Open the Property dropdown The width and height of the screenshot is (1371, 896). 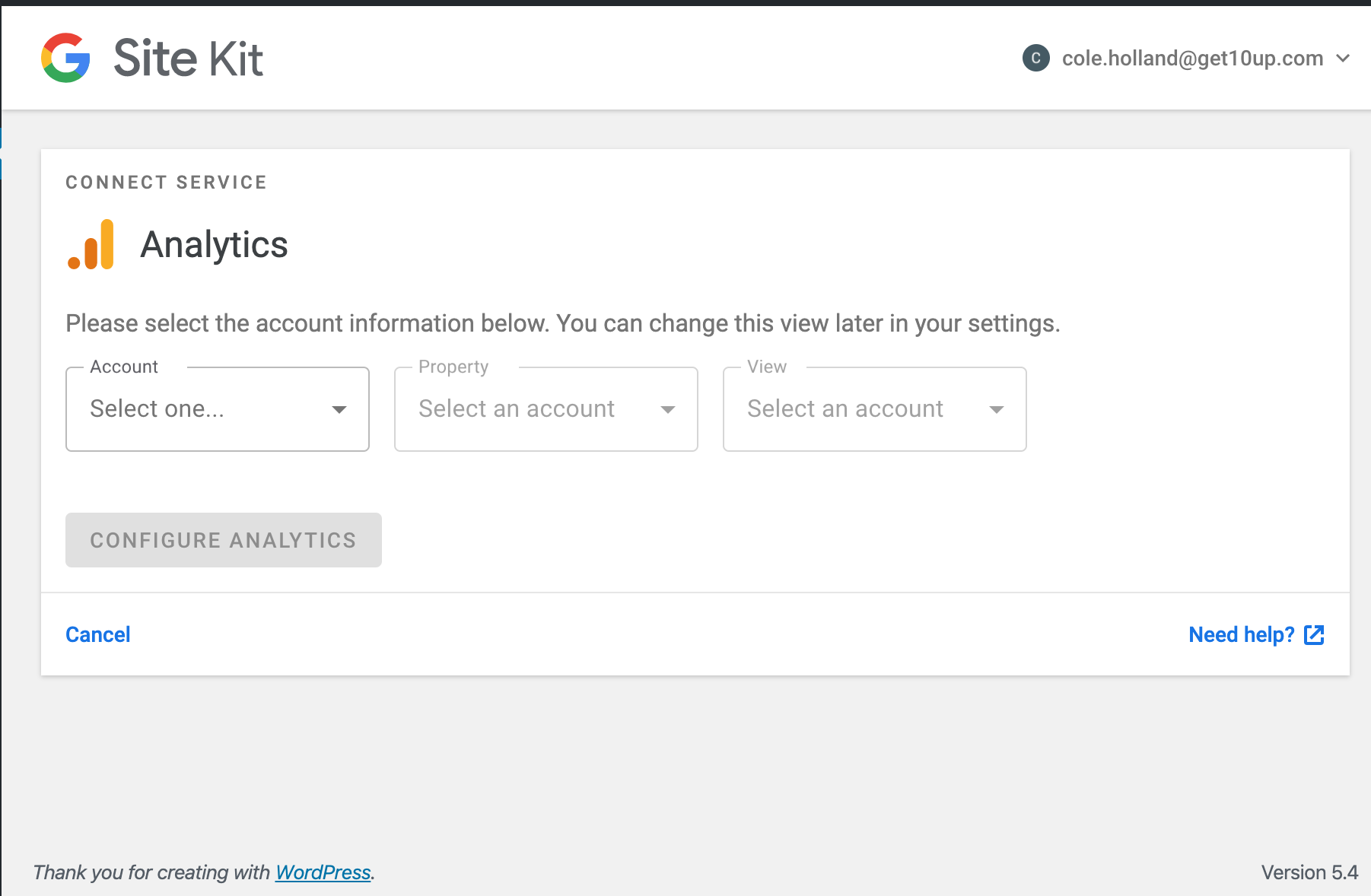[546, 409]
